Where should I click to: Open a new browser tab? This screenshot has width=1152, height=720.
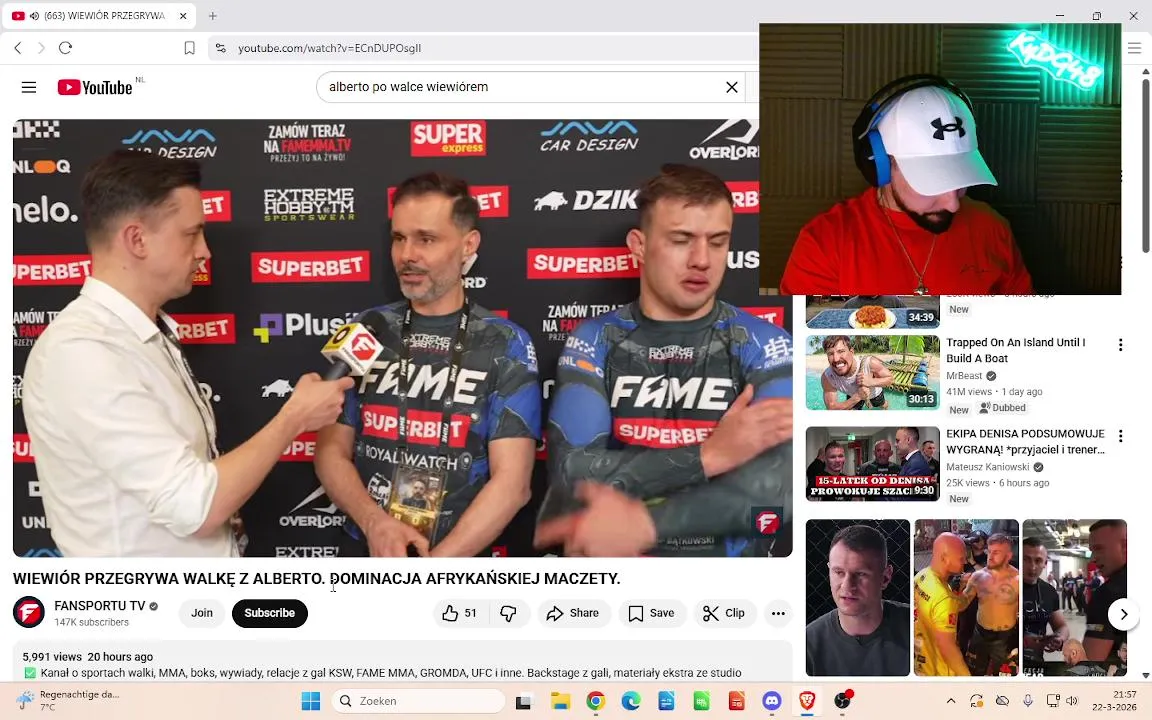click(212, 15)
